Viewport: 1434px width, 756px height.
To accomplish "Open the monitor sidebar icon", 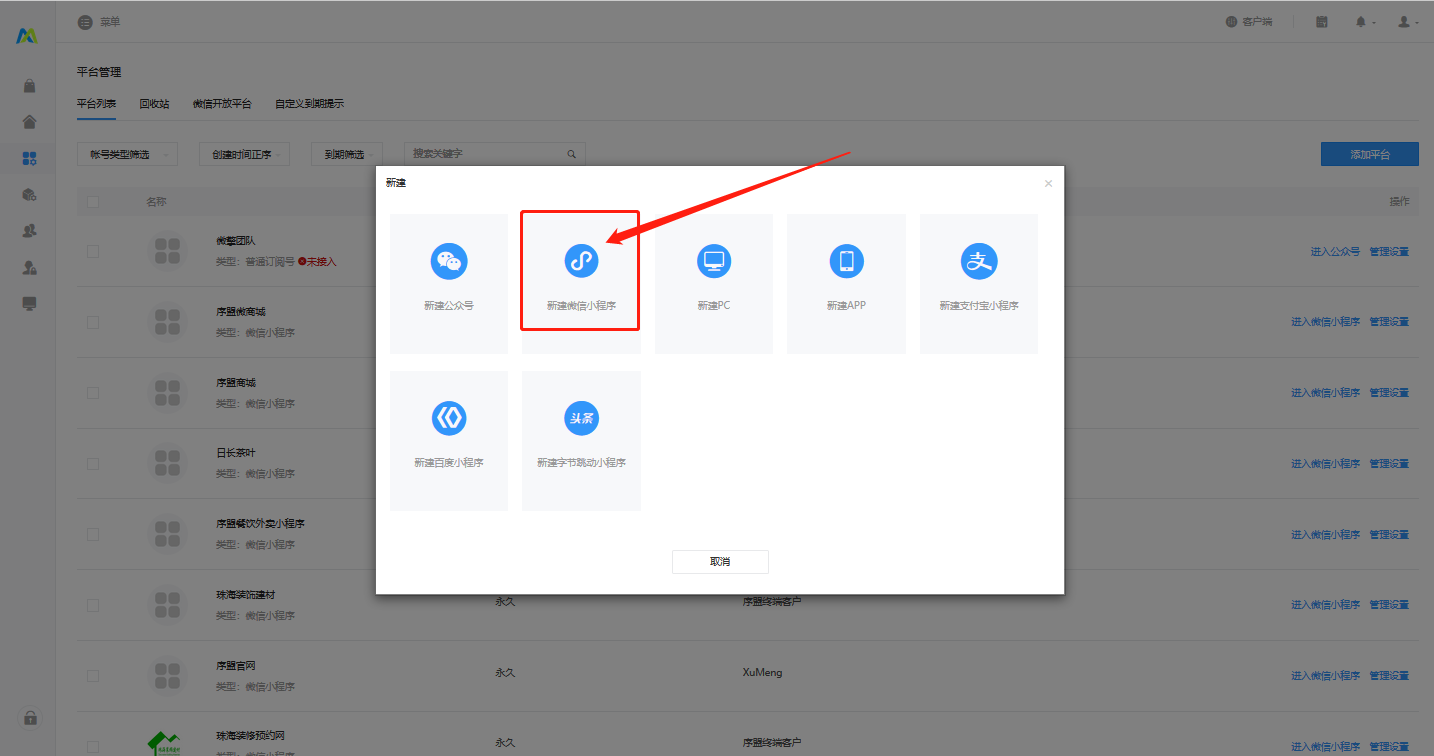I will click(x=30, y=303).
